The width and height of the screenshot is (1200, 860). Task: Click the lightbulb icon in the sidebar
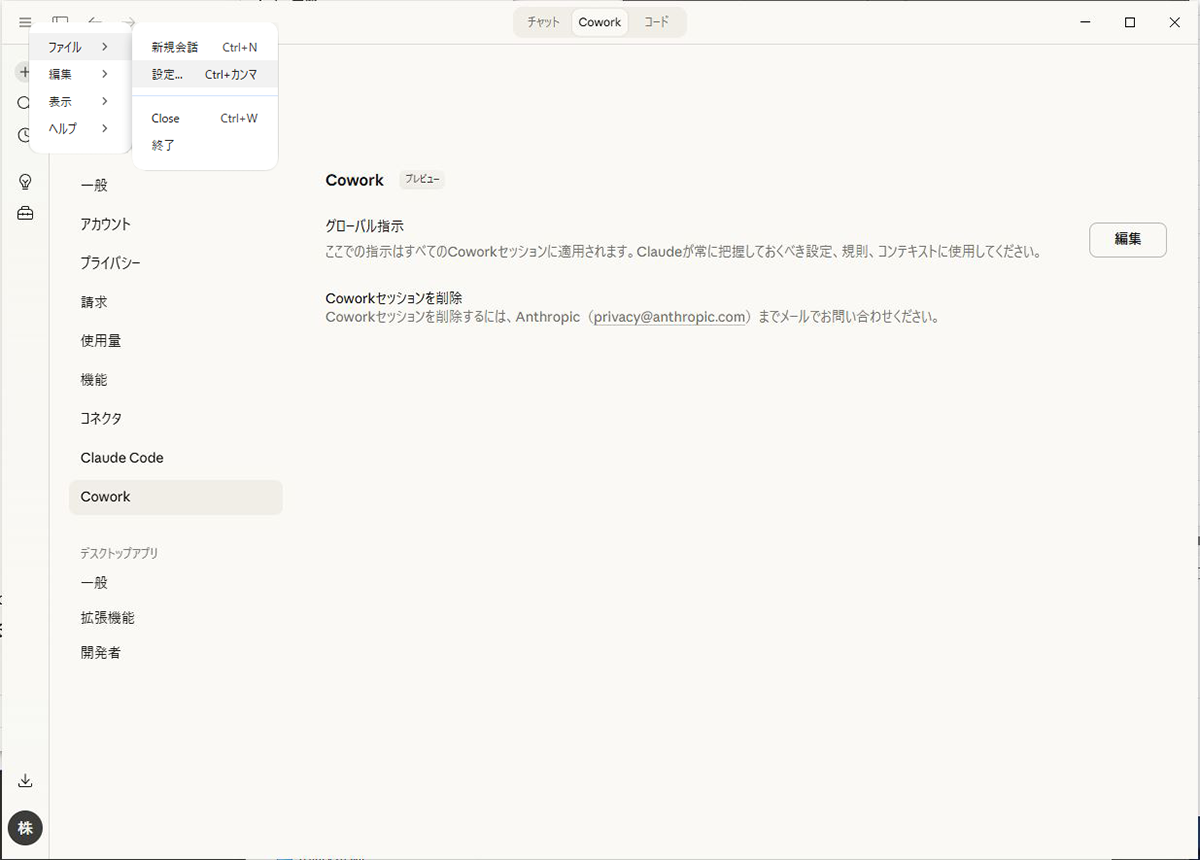tap(25, 181)
